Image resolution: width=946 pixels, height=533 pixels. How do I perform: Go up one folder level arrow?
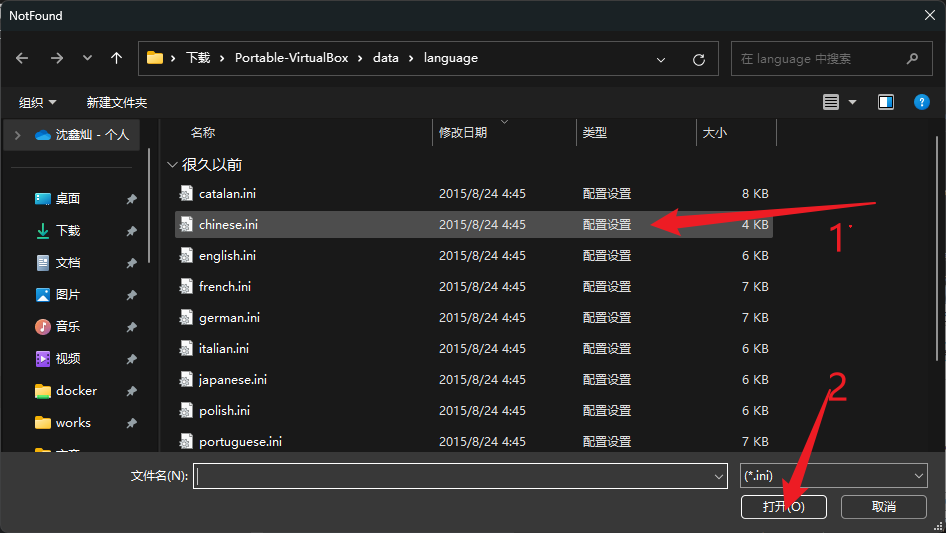point(116,59)
